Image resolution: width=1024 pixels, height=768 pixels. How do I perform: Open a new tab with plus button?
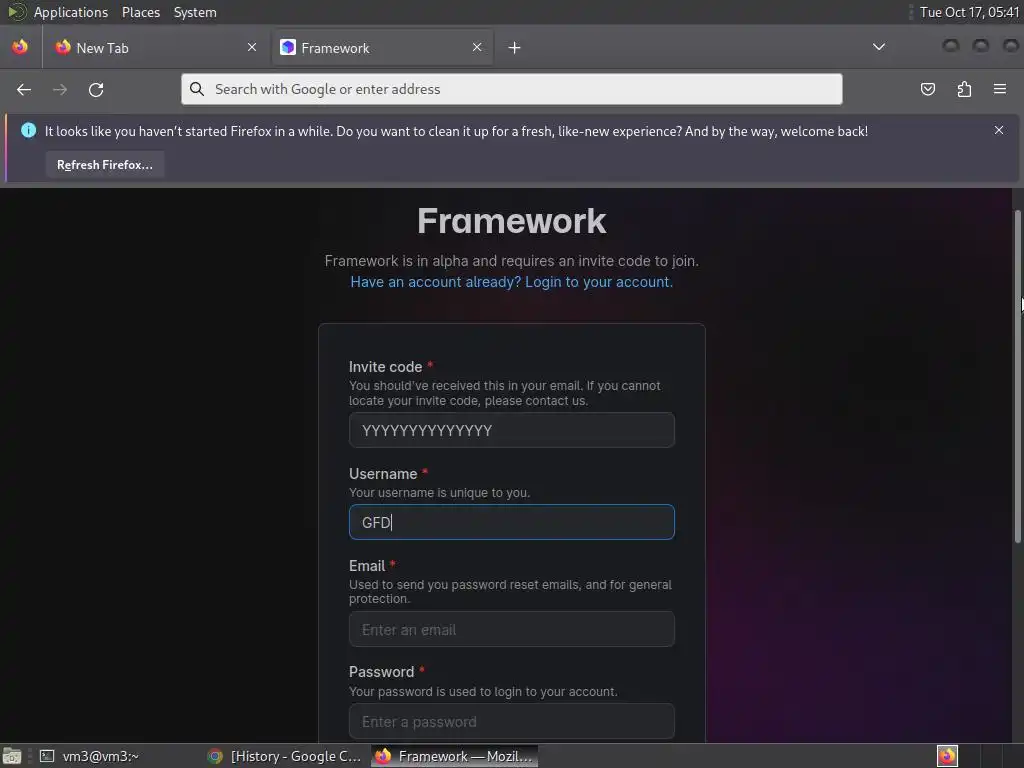[515, 48]
